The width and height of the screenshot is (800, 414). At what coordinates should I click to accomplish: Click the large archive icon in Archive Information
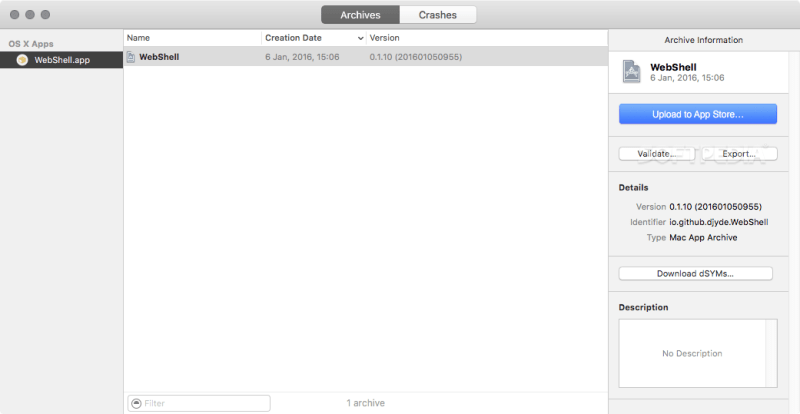pos(632,72)
